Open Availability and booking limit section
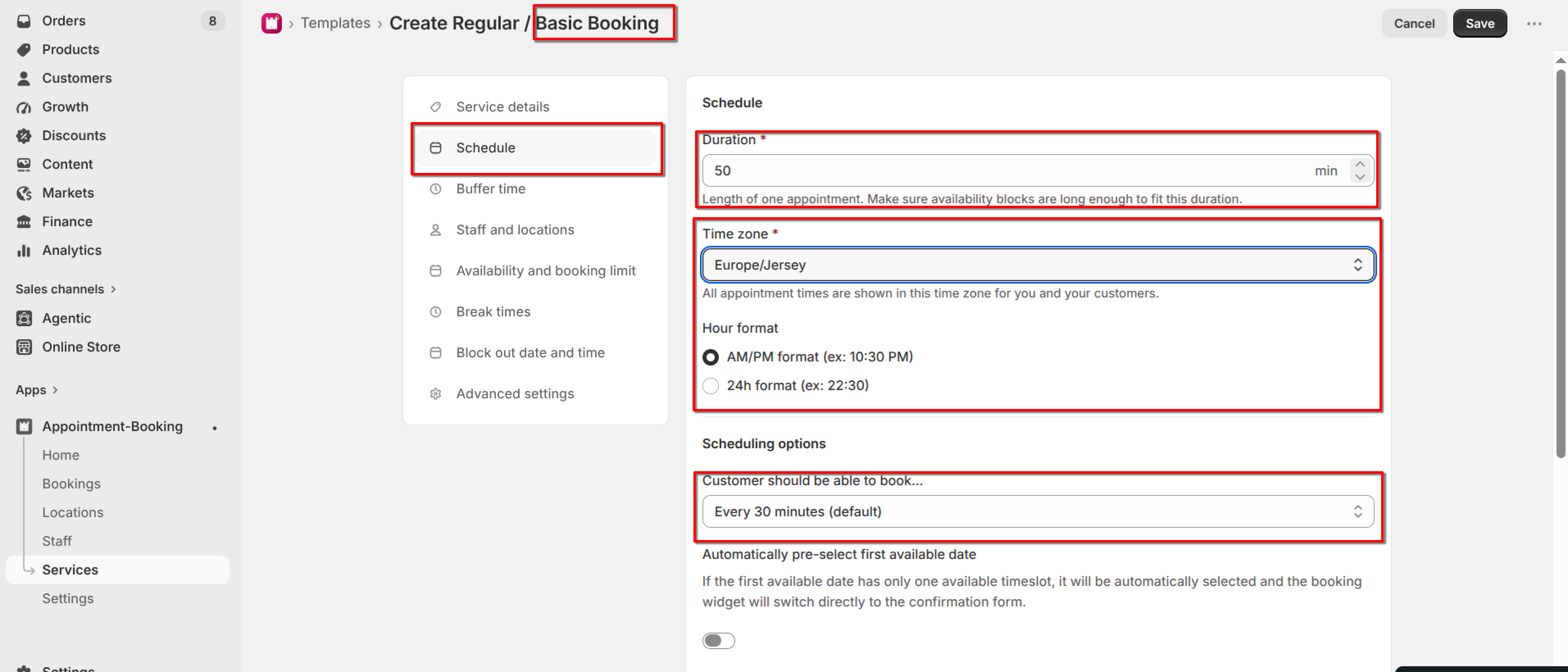Image resolution: width=1568 pixels, height=672 pixels. pos(536,270)
